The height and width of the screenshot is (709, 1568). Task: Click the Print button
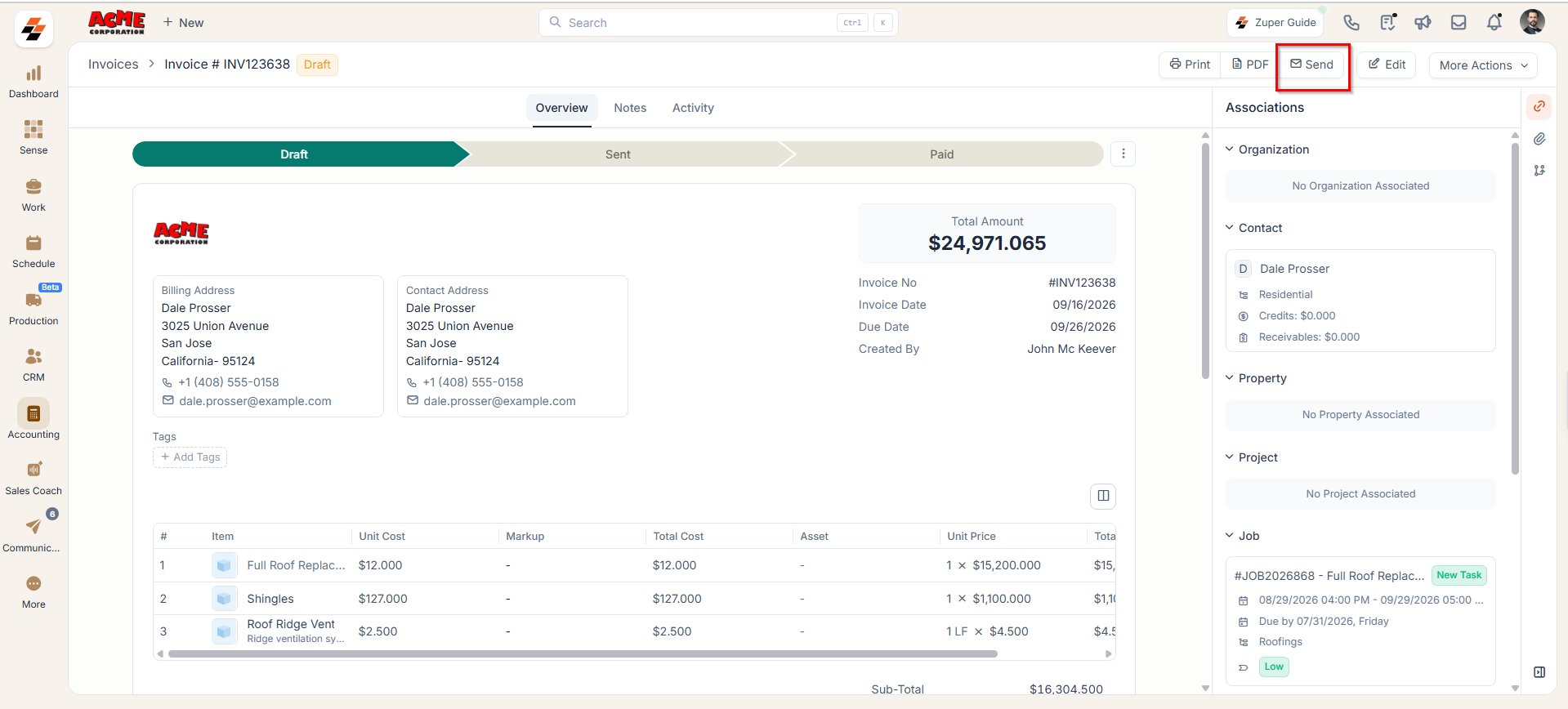click(x=1190, y=65)
